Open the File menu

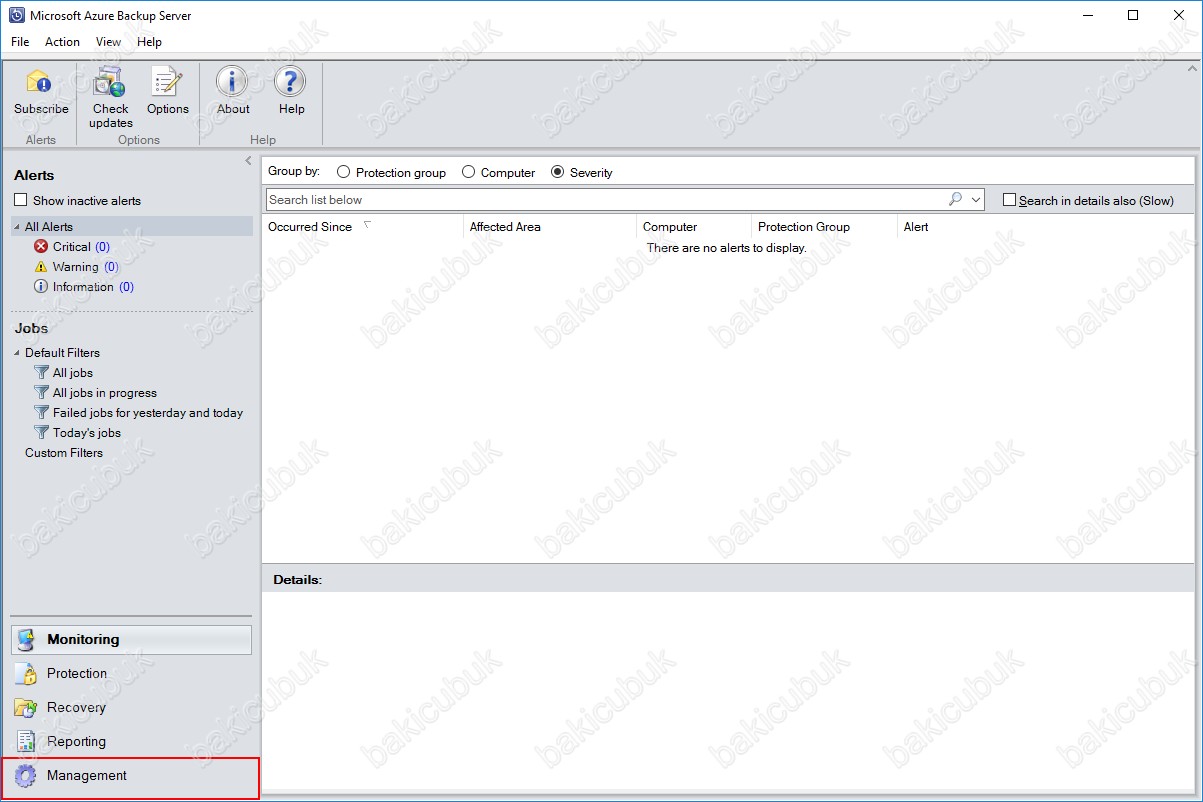tap(20, 42)
